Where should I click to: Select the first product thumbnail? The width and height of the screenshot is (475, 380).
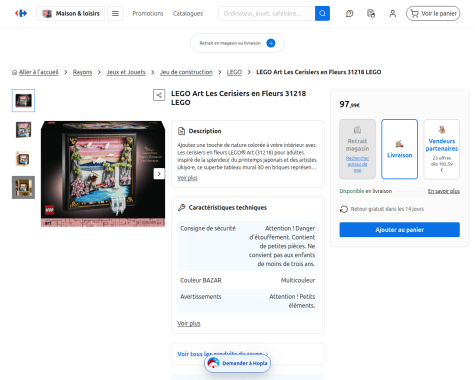click(23, 100)
